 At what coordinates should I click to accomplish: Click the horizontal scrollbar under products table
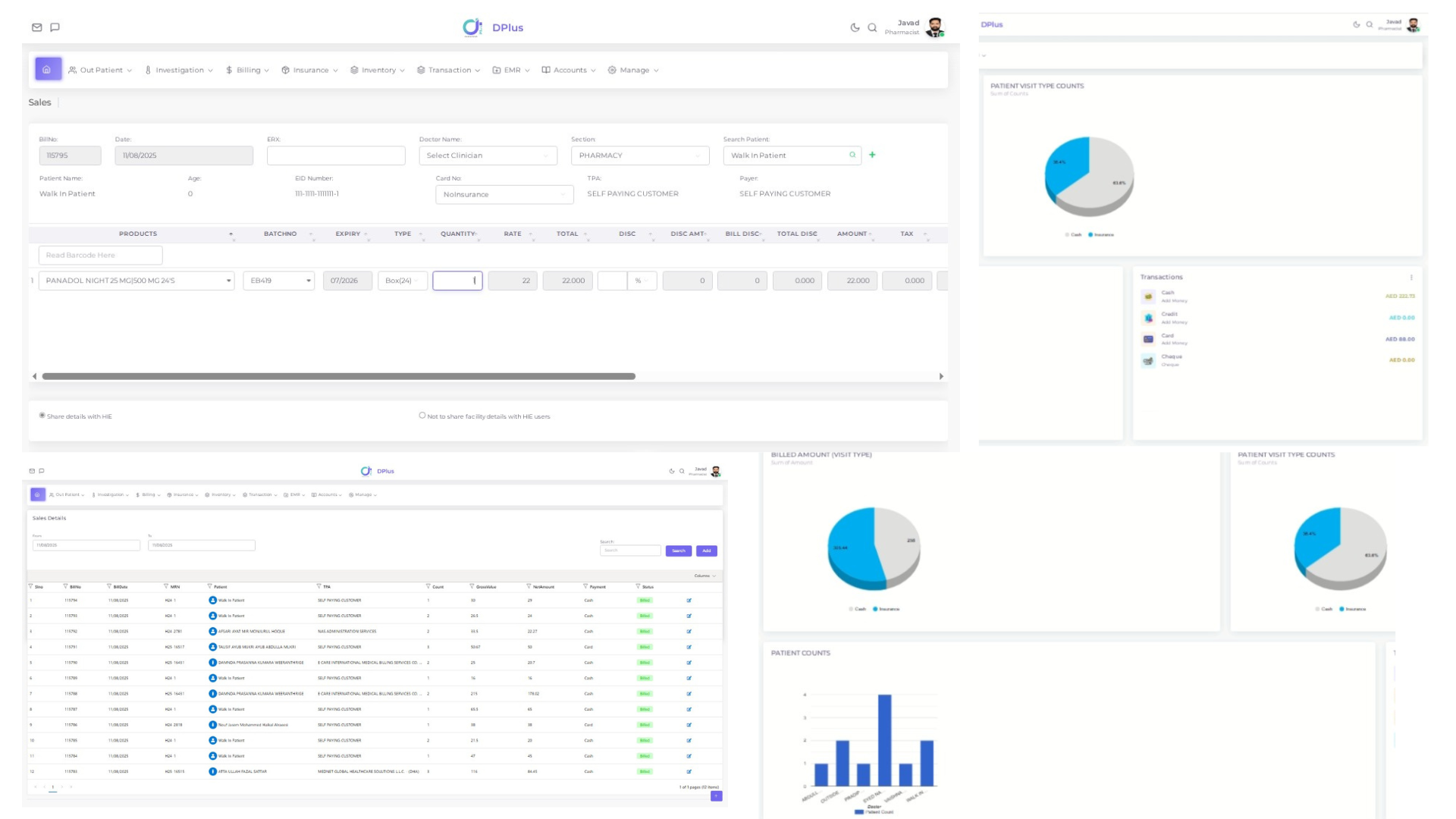click(338, 376)
